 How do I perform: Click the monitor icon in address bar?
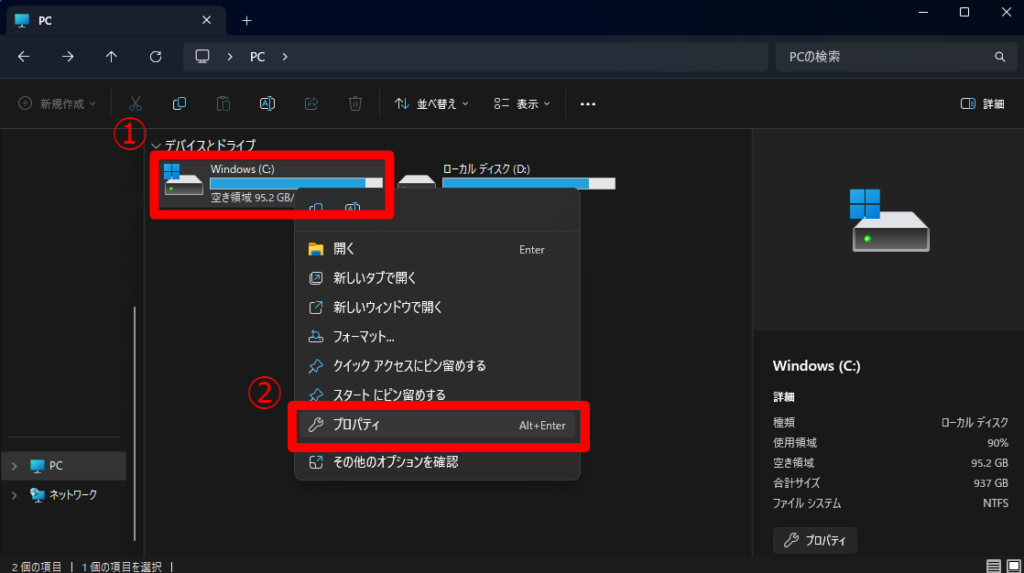[x=202, y=57]
